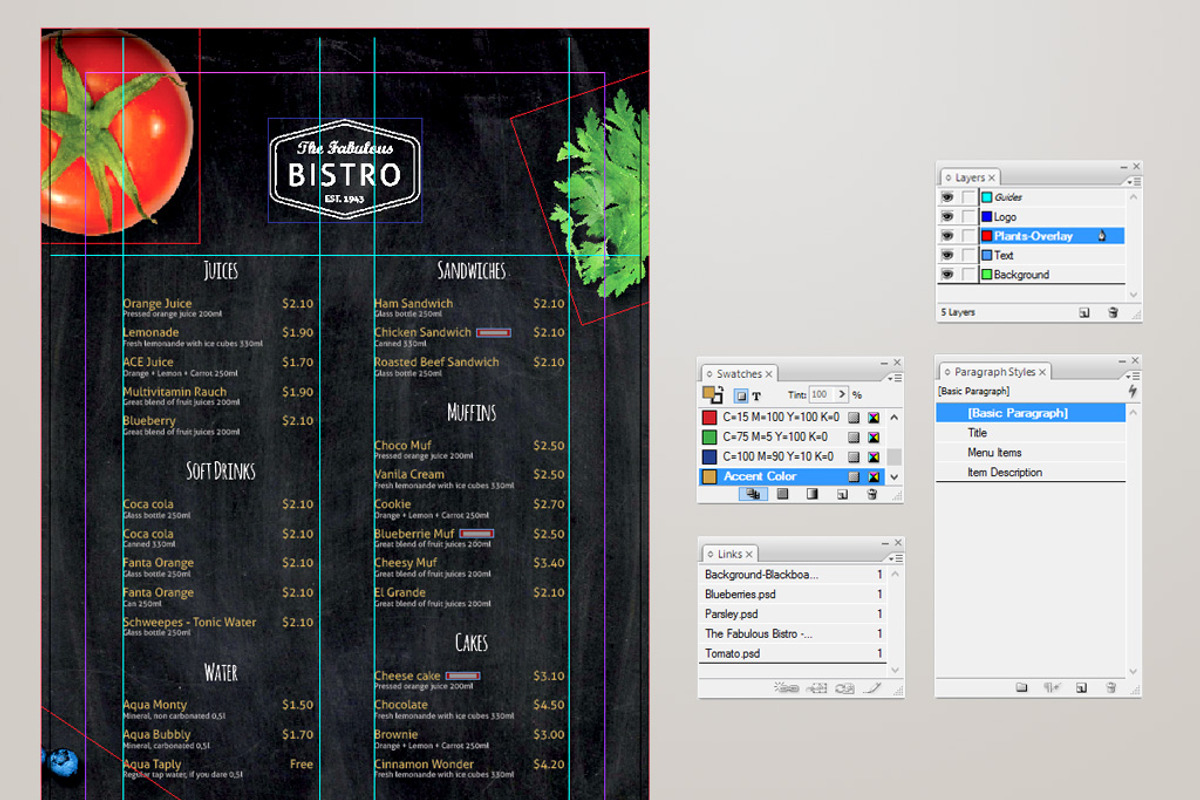Select Formatting affects text T button
The image size is (1200, 800).
(756, 396)
